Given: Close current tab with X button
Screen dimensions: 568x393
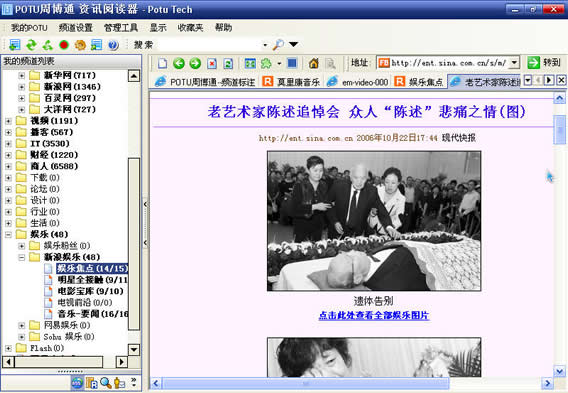Looking at the screenshot, I should (x=561, y=80).
